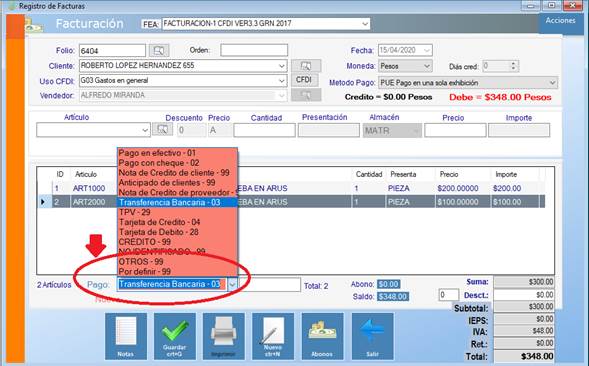Click the Folio input field
Image resolution: width=589 pixels, height=366 pixels.
pos(112,51)
